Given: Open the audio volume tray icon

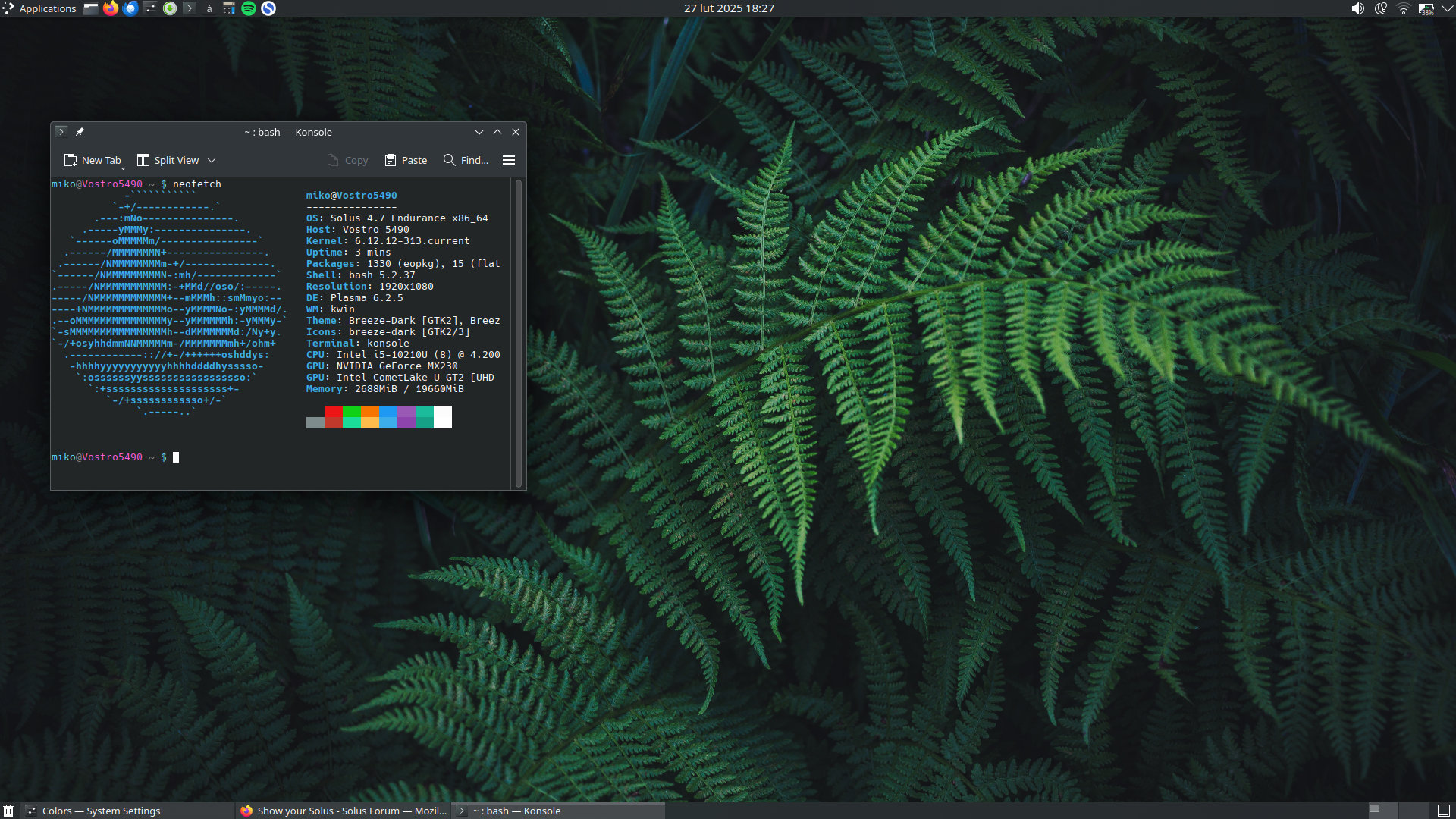Looking at the screenshot, I should coord(1357,8).
